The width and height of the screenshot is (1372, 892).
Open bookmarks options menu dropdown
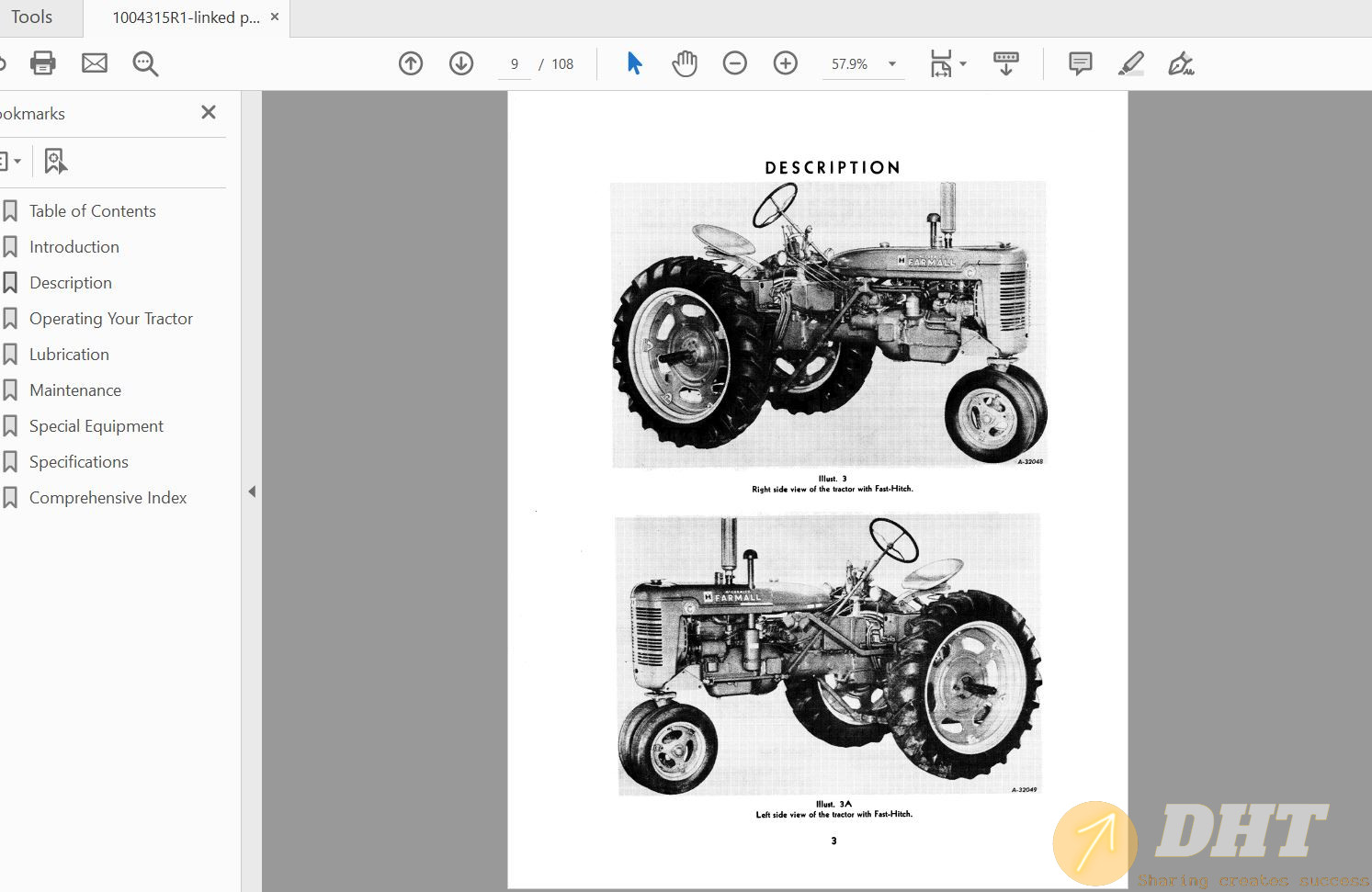11,162
